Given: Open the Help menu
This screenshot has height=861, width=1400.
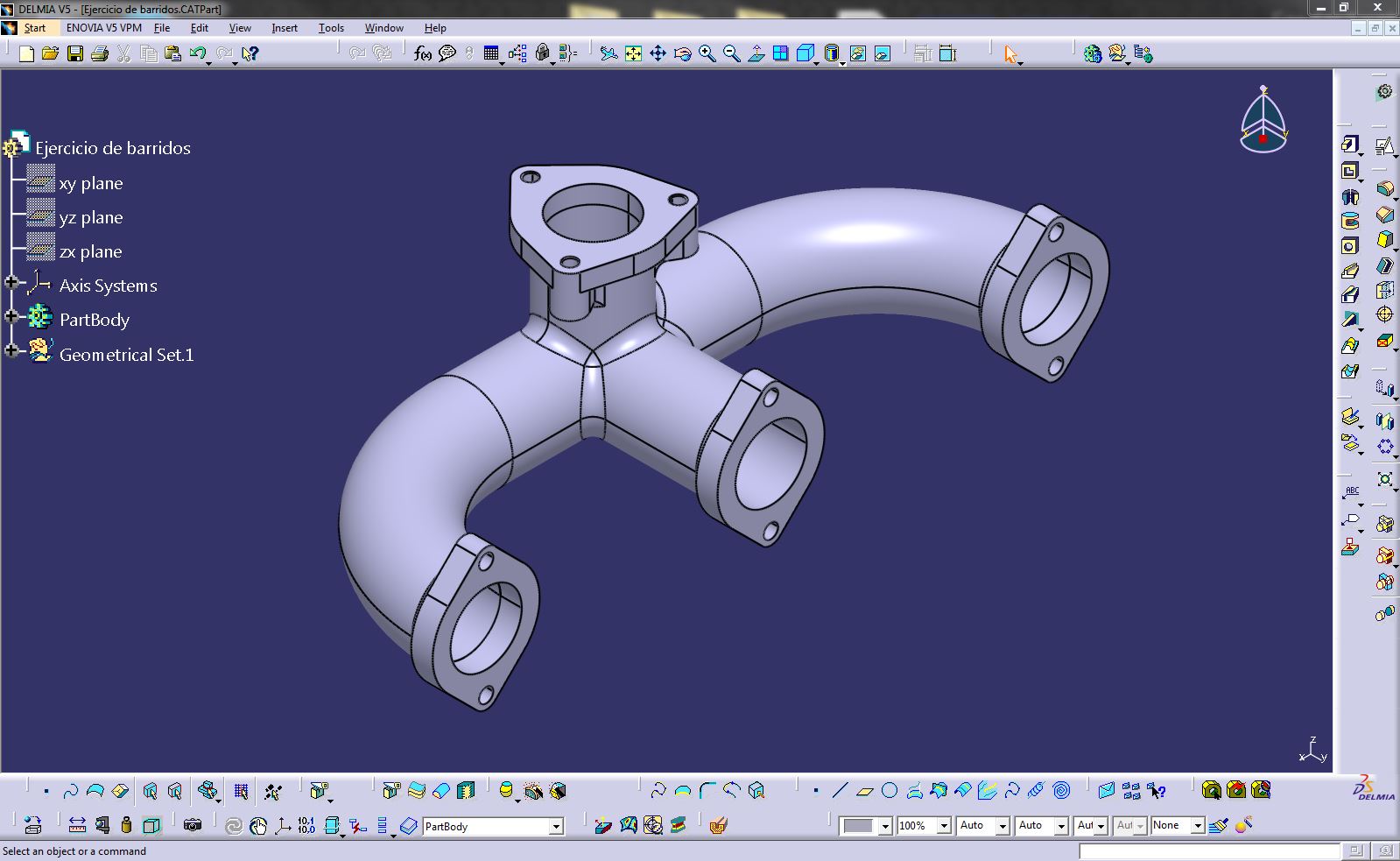Looking at the screenshot, I should pos(435,28).
